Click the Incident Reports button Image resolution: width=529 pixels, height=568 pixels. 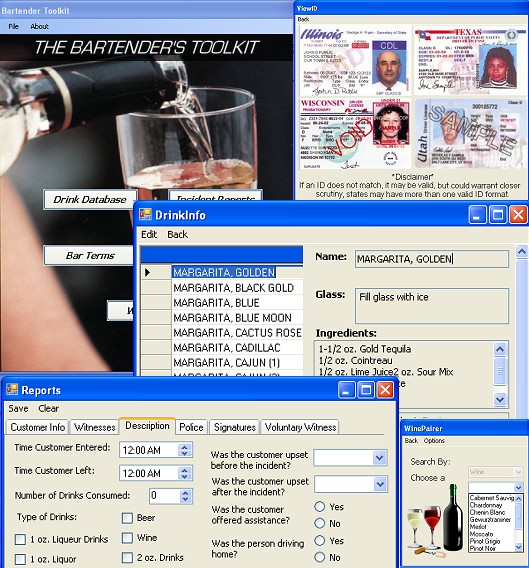215,196
